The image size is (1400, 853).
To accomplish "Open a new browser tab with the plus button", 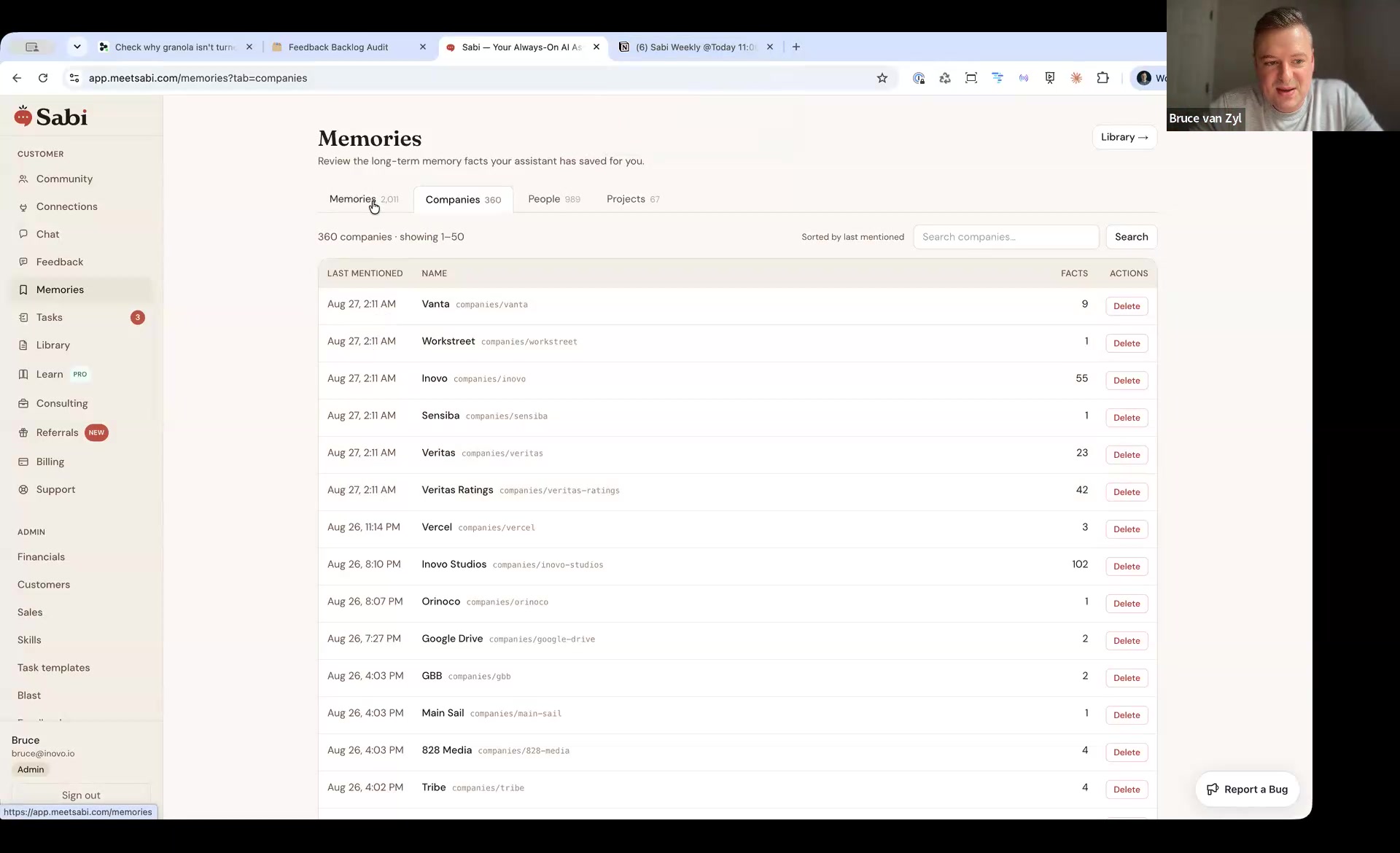I will click(796, 47).
